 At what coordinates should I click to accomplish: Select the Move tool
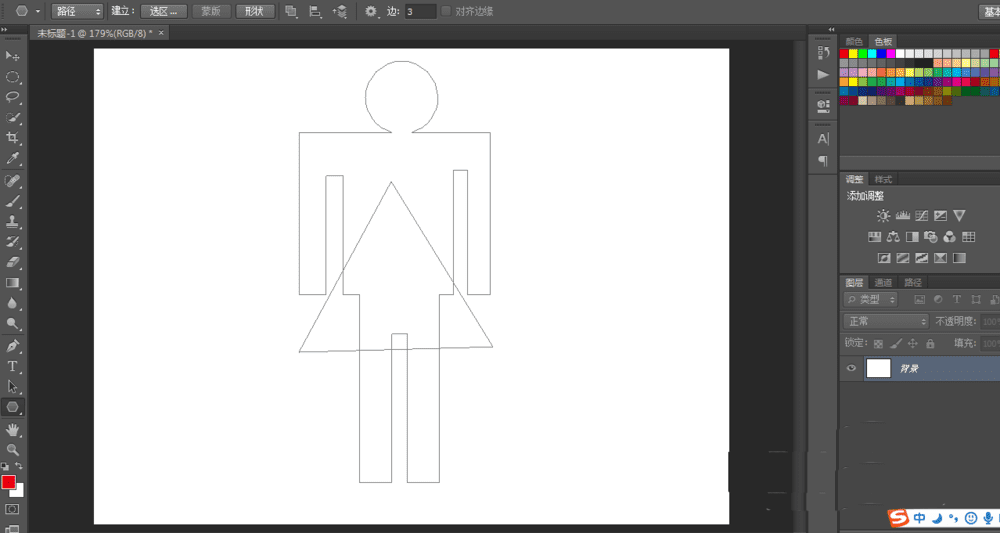(x=13, y=56)
